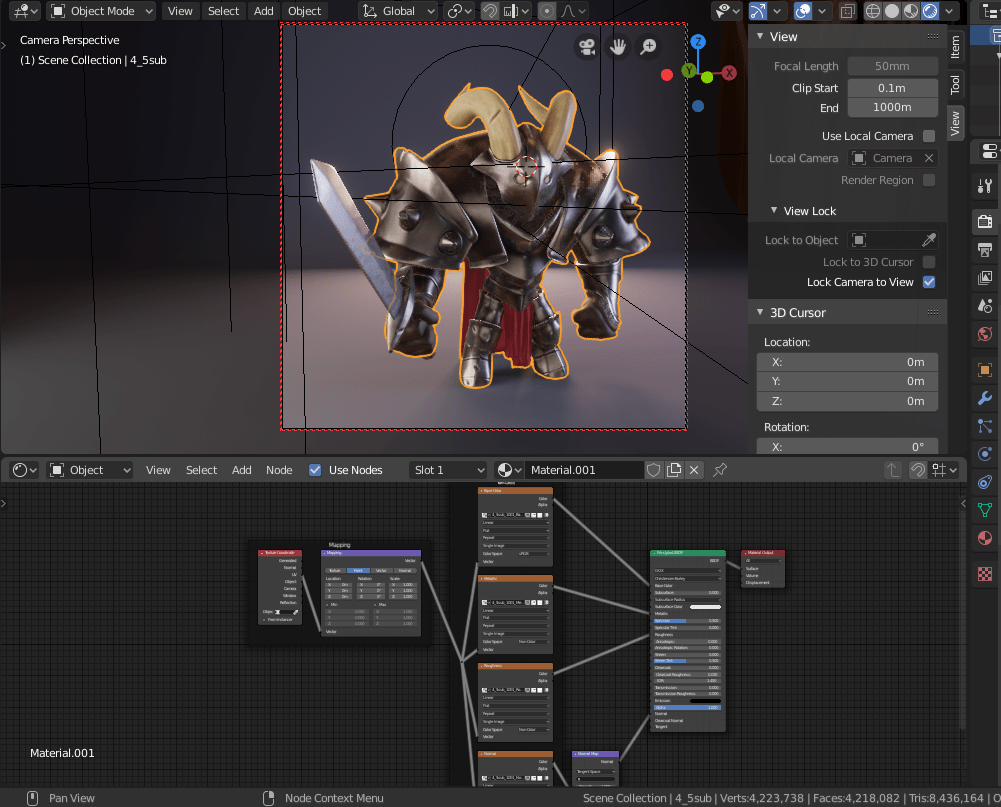Select the pan view hand icon
Viewport: 1001px width, 807px height.
pyautogui.click(x=618, y=47)
